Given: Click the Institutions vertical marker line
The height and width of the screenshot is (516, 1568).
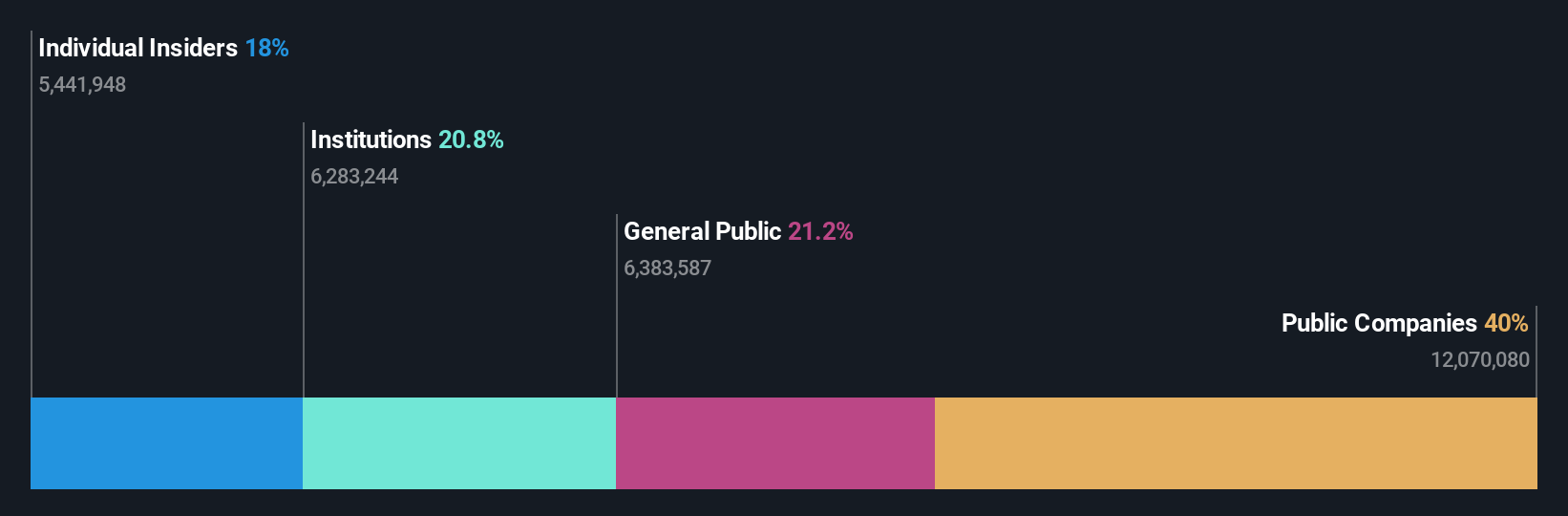Looking at the screenshot, I should pos(304,260).
